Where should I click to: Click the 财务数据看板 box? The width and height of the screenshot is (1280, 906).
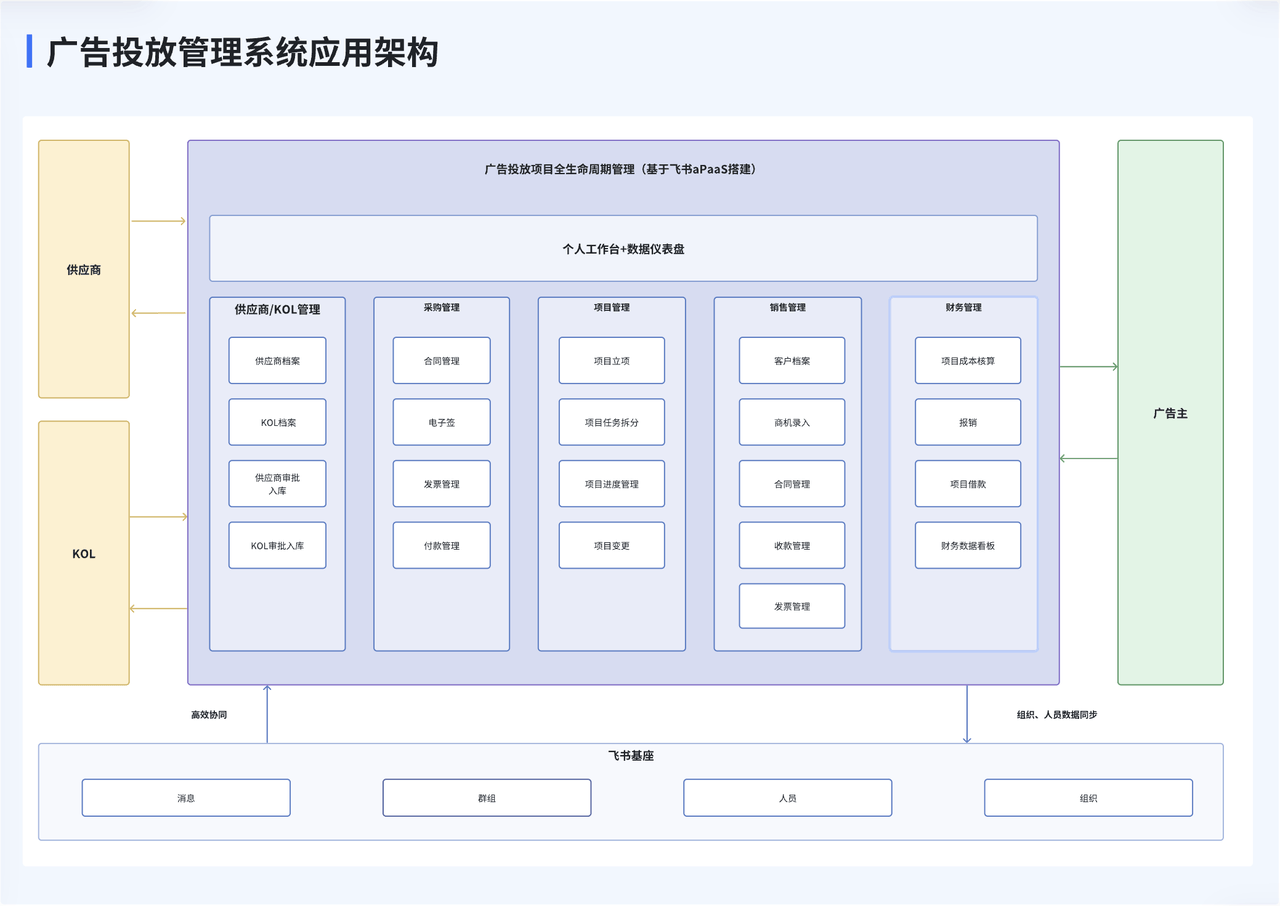click(x=968, y=545)
